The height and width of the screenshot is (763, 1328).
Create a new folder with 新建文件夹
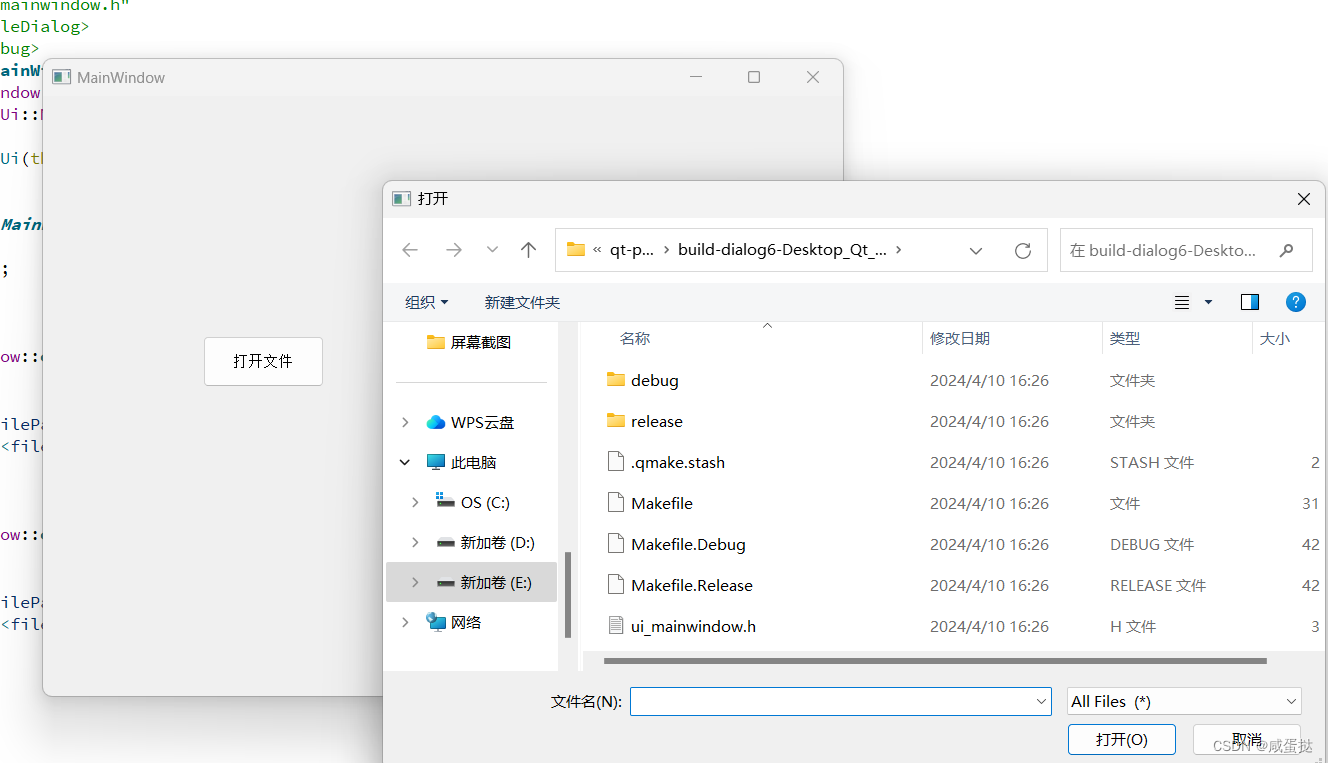tap(522, 302)
